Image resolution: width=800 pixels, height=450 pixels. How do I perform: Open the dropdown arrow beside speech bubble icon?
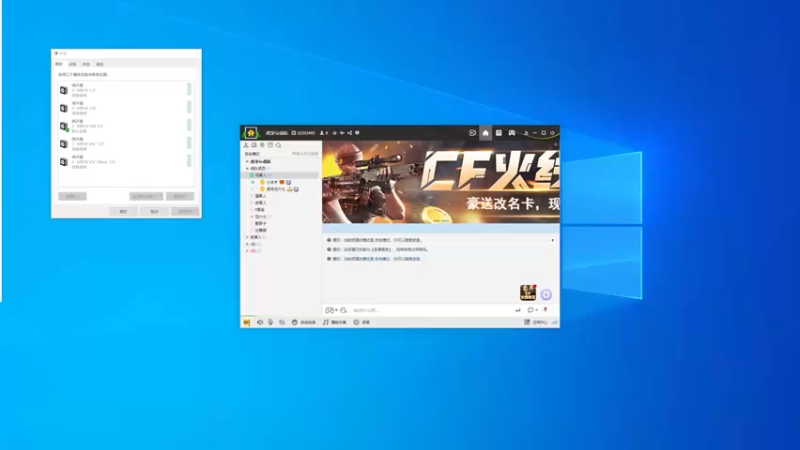tap(536, 310)
